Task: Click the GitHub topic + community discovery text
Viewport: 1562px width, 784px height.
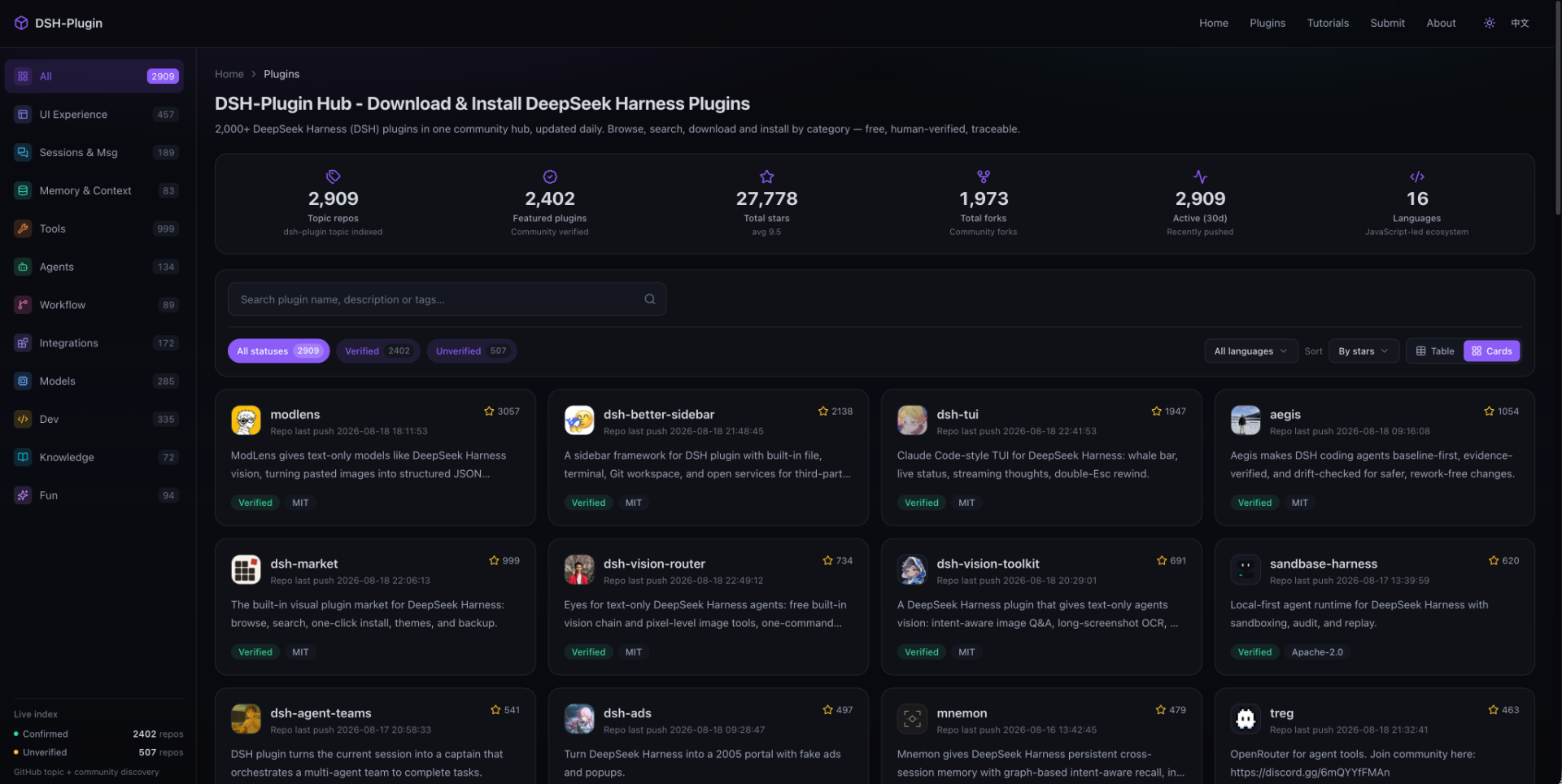Action: 86,772
